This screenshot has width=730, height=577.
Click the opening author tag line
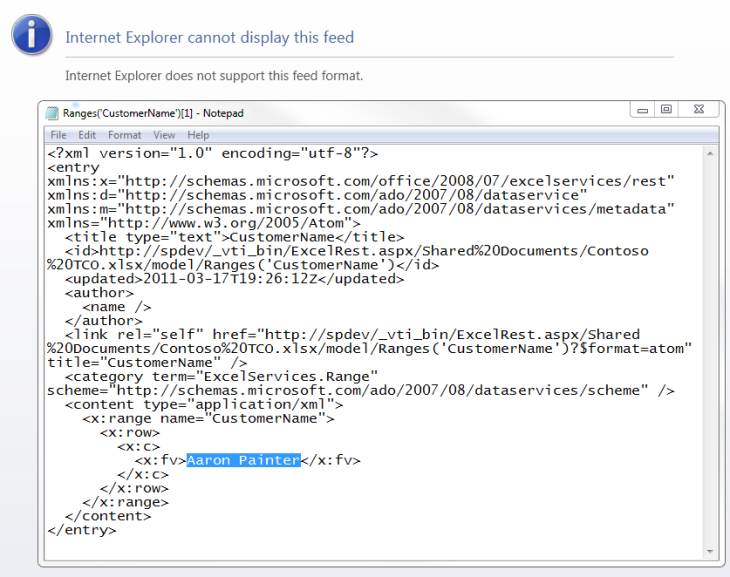tap(100, 293)
